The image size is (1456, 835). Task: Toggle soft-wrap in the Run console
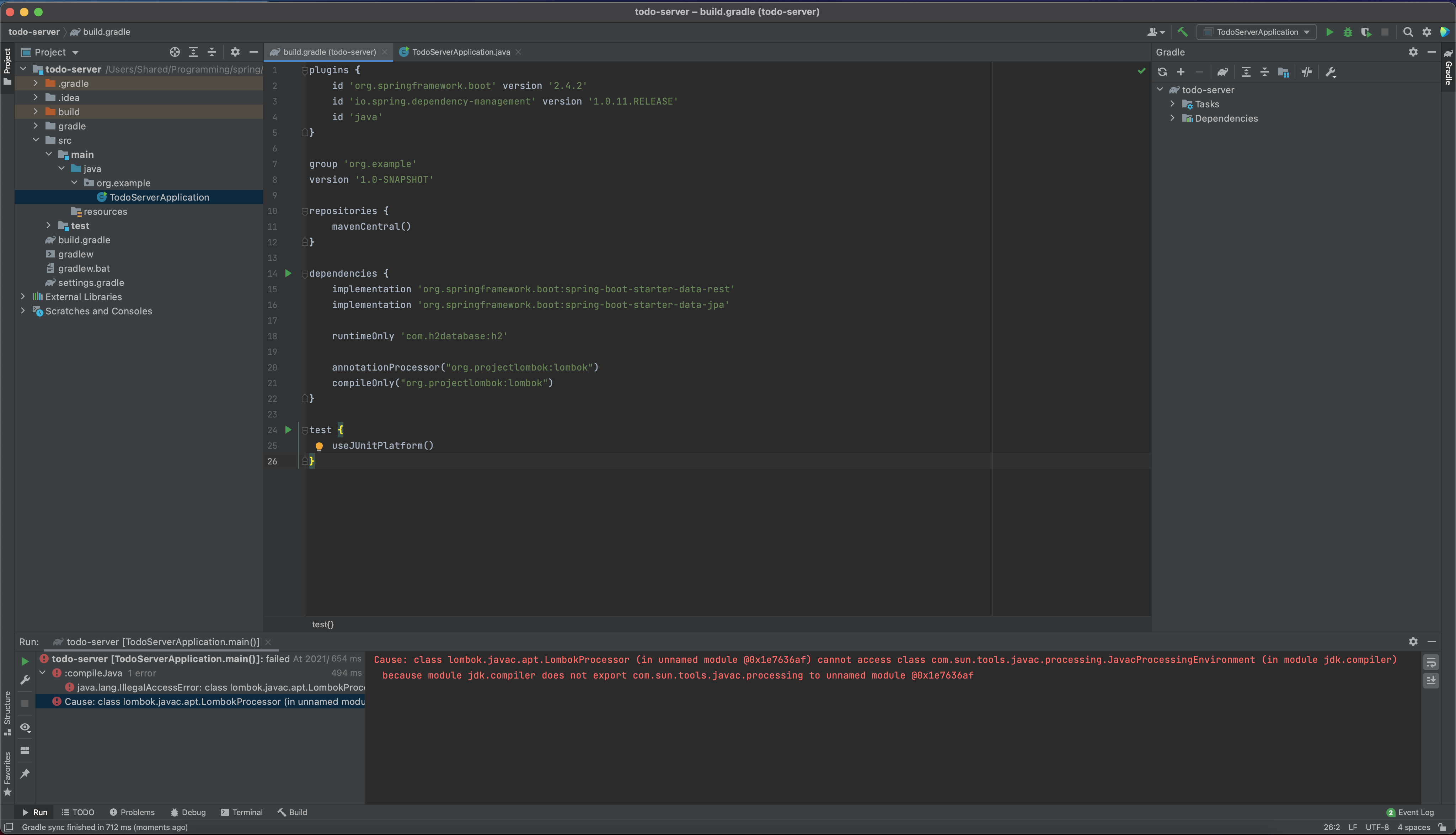coord(1431,663)
